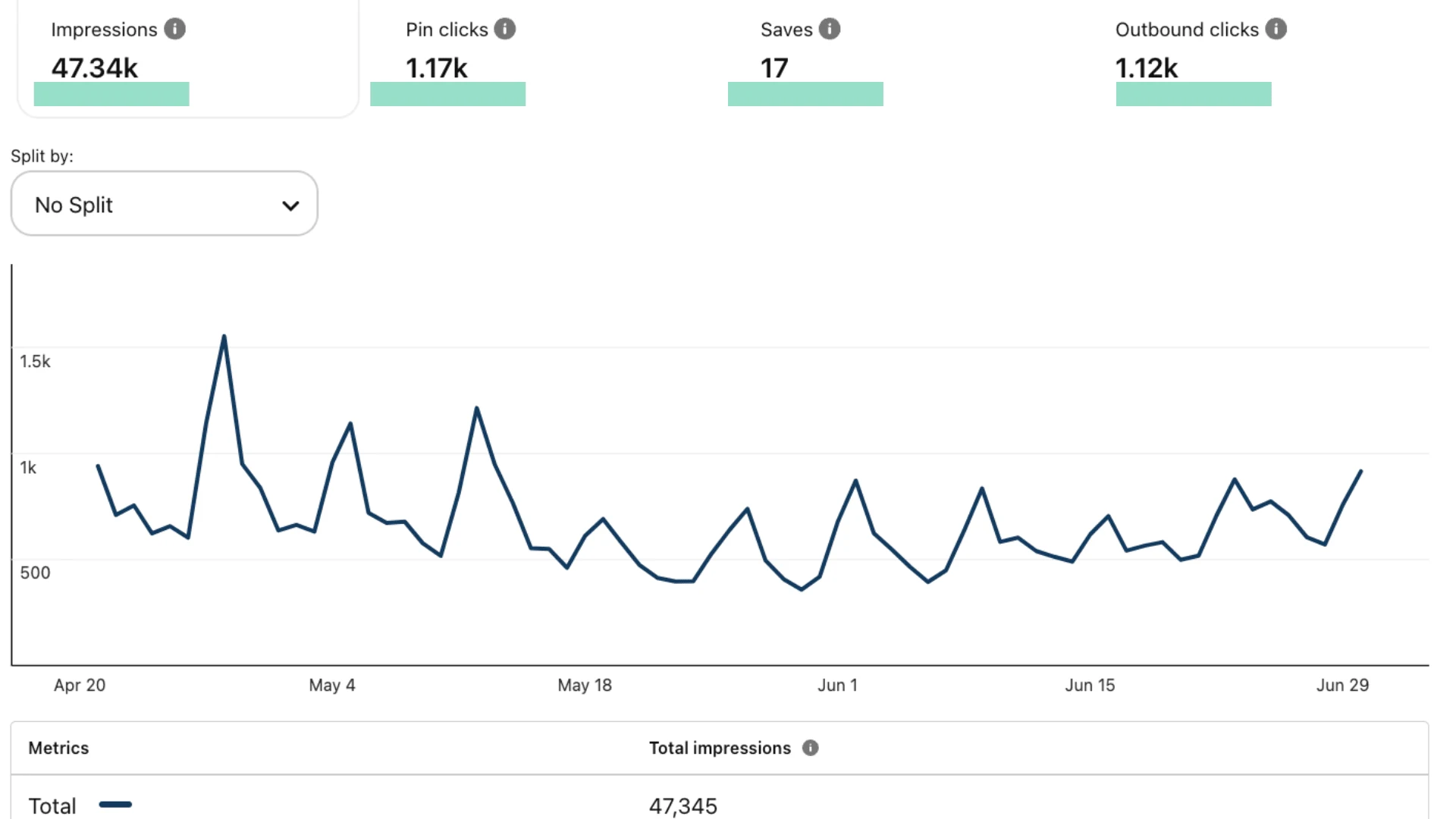The height and width of the screenshot is (819, 1456).
Task: Select the Saves metric
Action: [x=786, y=30]
